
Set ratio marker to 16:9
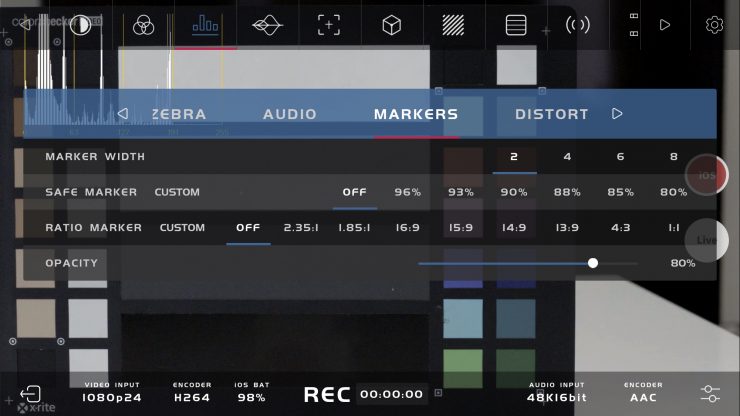point(407,228)
